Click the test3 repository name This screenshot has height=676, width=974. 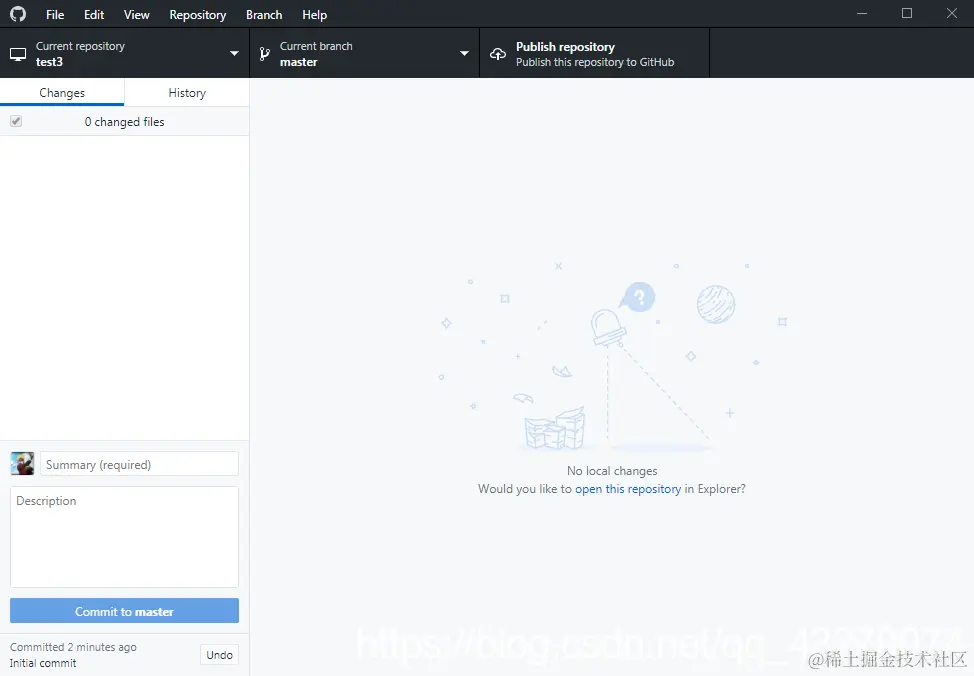click(49, 62)
